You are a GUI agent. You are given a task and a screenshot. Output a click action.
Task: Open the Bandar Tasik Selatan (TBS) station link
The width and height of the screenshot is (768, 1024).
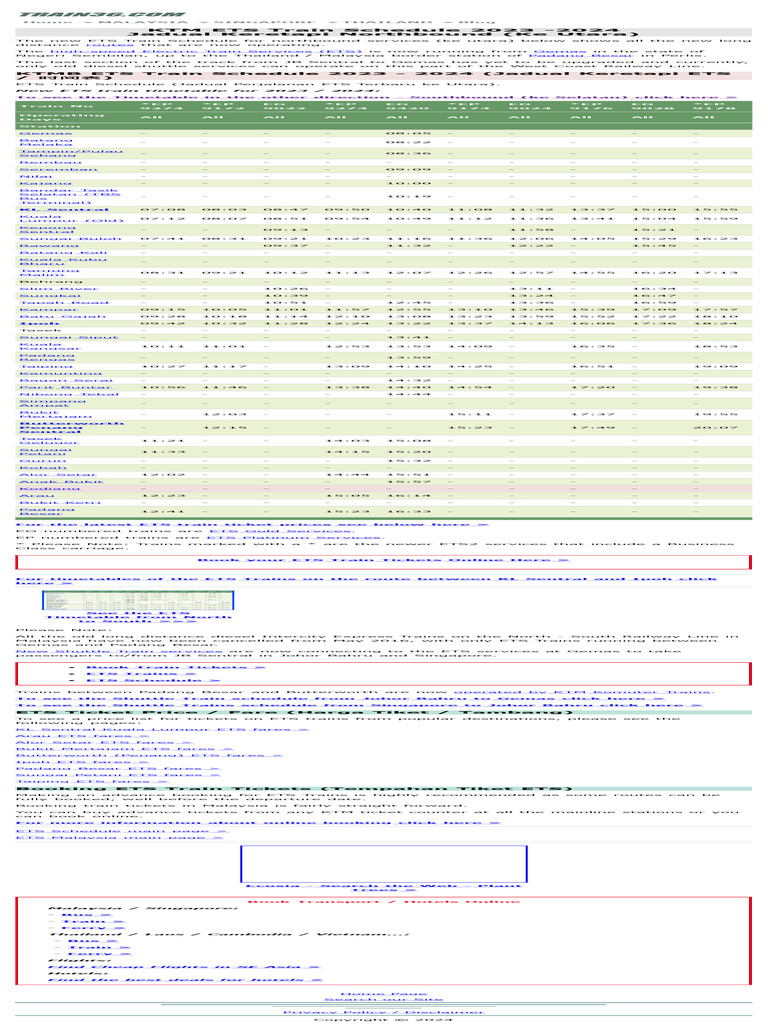coord(70,196)
